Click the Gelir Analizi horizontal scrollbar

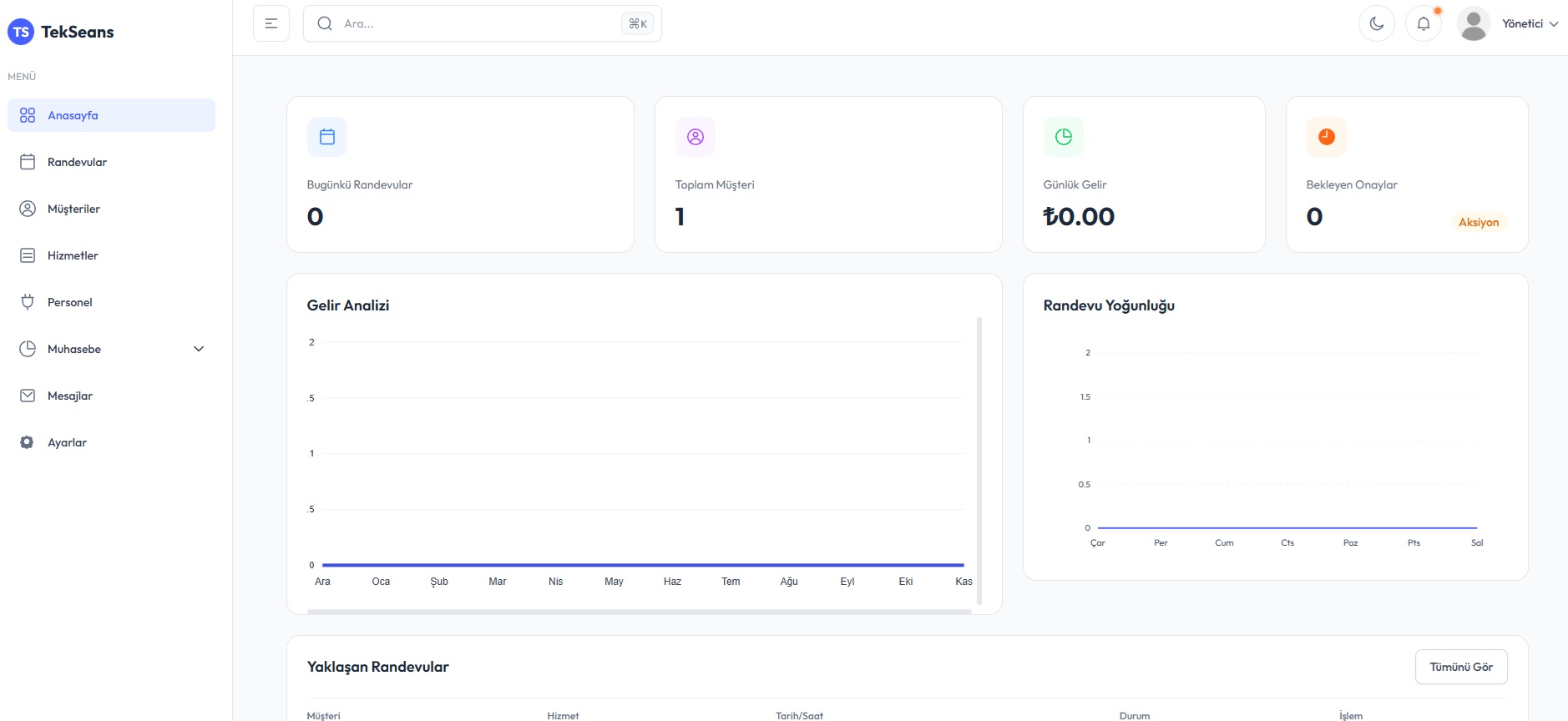pyautogui.click(x=639, y=612)
